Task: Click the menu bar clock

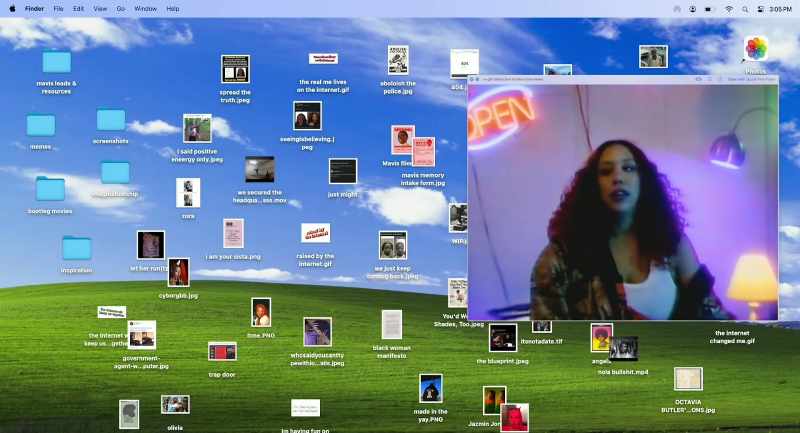Action: pyautogui.click(x=781, y=9)
